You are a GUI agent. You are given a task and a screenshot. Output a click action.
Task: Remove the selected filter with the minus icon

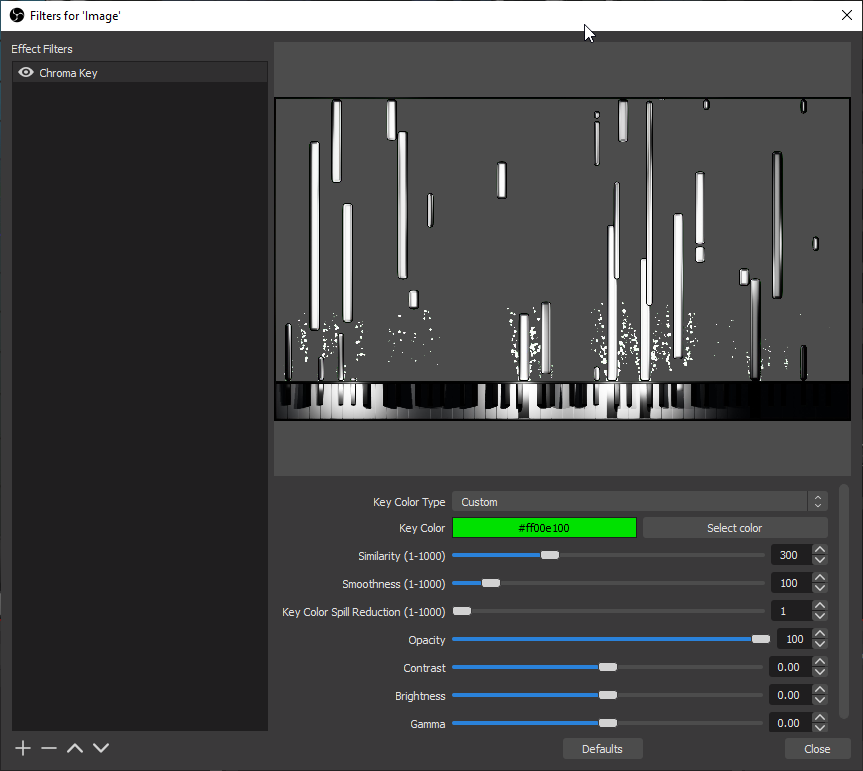pyautogui.click(x=49, y=748)
